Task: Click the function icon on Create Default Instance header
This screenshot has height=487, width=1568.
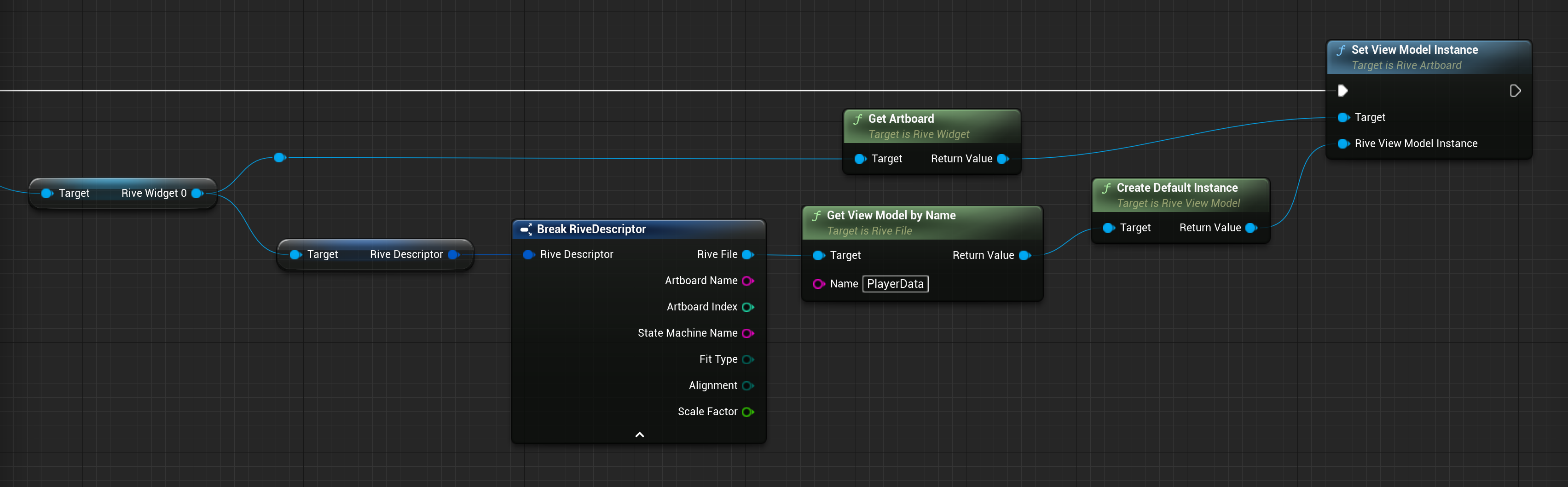Action: pyautogui.click(x=1106, y=189)
